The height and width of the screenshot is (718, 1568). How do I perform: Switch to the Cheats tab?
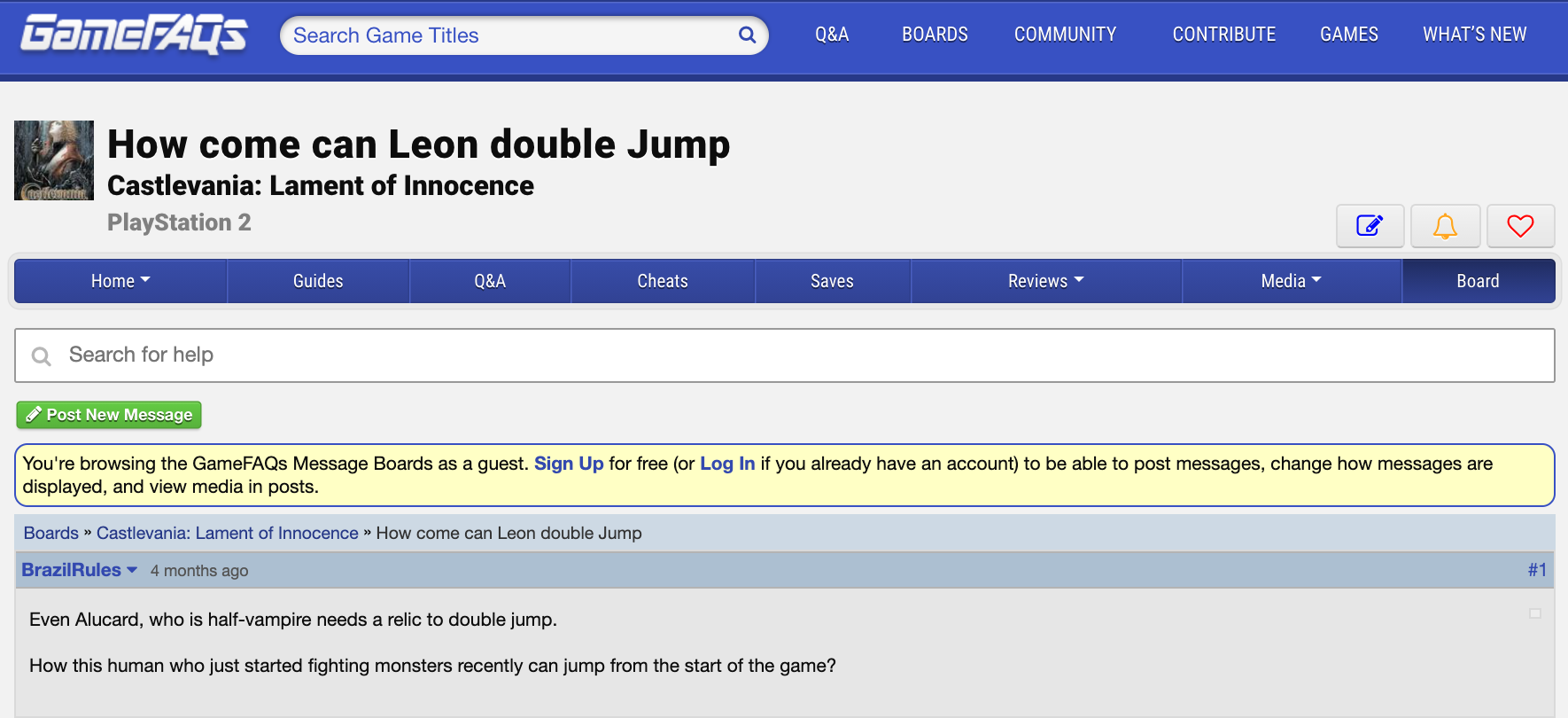pos(663,281)
